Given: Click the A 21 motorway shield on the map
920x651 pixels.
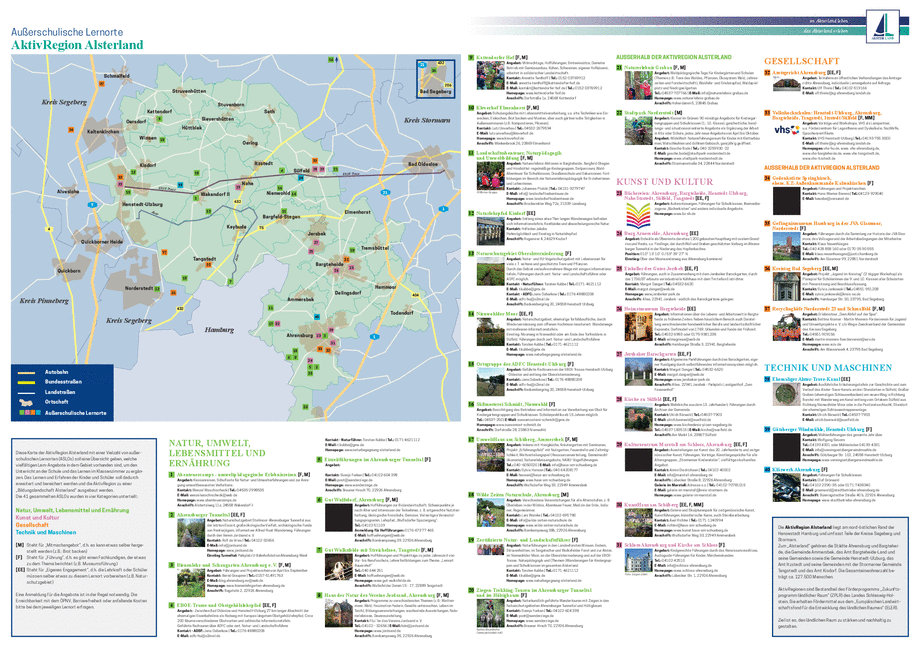Looking at the screenshot, I should click(385, 192).
